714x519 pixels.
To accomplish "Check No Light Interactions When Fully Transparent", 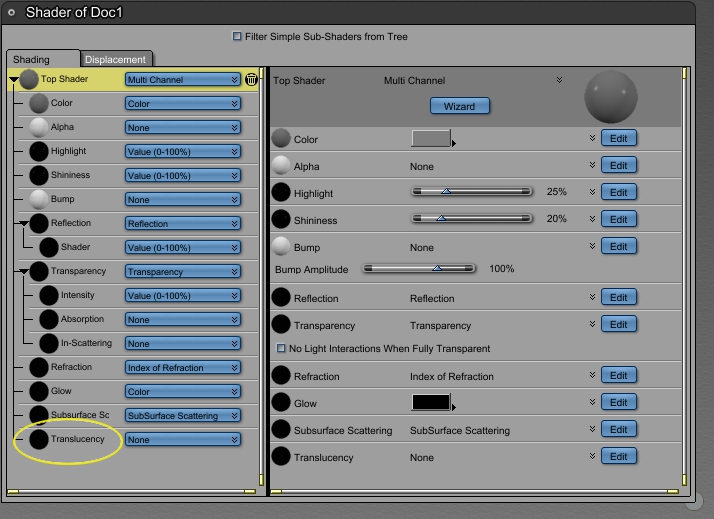I will 281,348.
